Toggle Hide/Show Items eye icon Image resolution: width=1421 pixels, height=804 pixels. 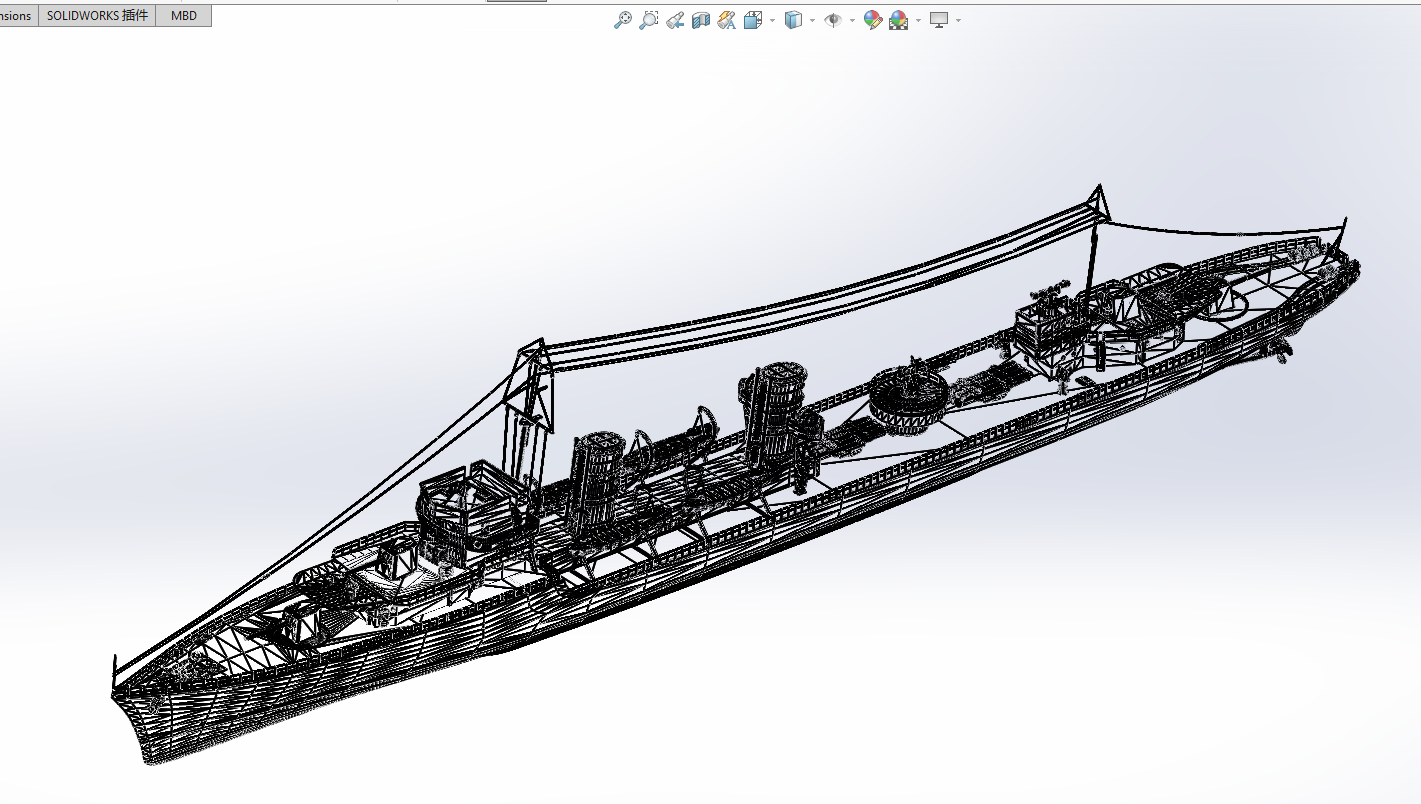832,20
